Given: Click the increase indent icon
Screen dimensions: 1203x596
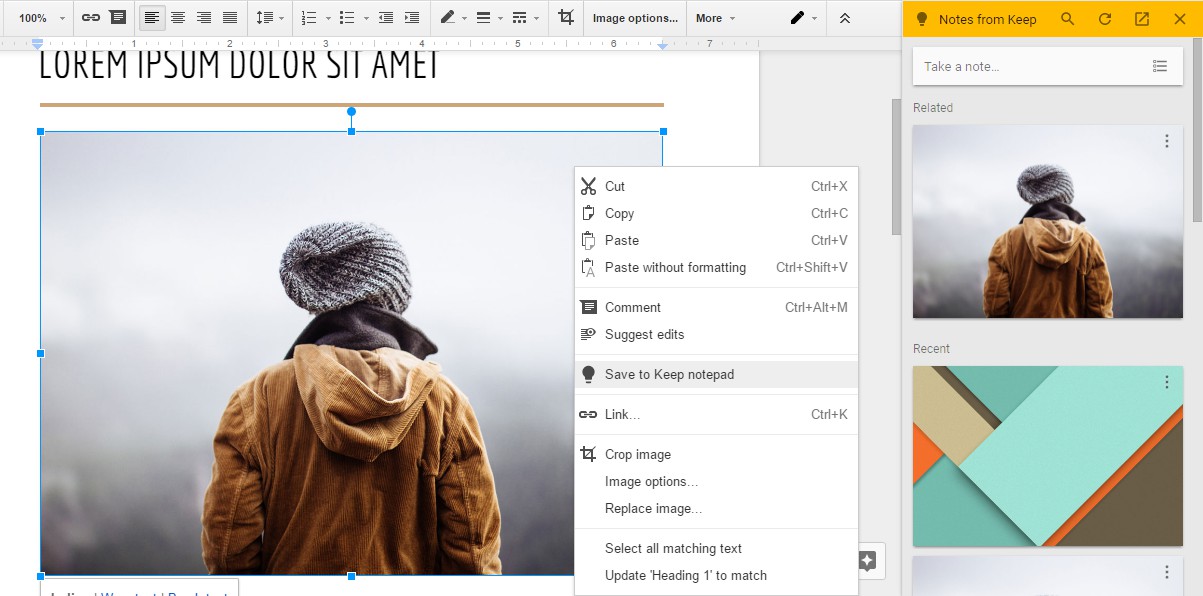Looking at the screenshot, I should tap(412, 18).
